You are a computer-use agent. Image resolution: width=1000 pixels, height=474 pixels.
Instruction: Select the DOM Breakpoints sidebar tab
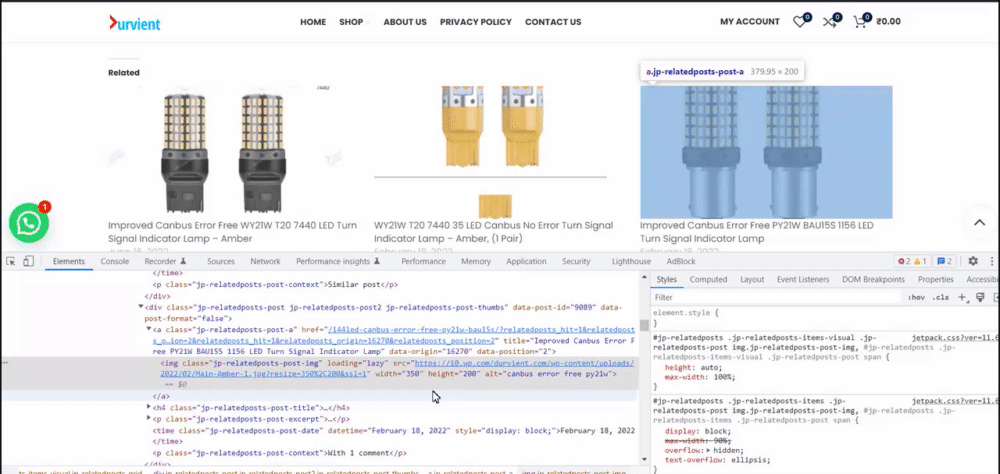point(873,279)
